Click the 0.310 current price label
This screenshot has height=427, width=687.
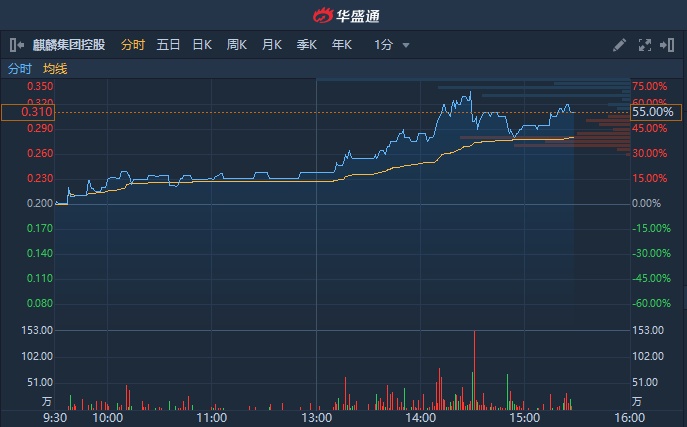point(28,112)
